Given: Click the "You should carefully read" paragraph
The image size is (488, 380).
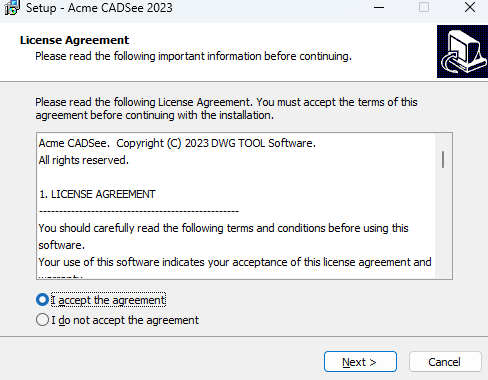Looking at the screenshot, I should click(x=223, y=236).
